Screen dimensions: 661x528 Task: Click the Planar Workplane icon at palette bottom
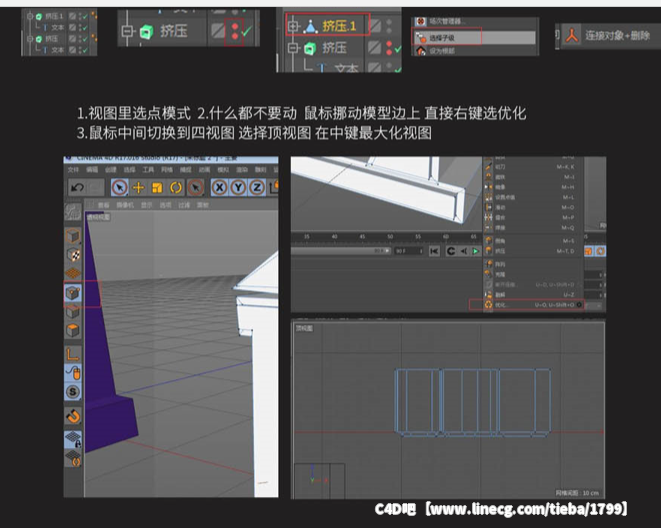click(x=73, y=458)
